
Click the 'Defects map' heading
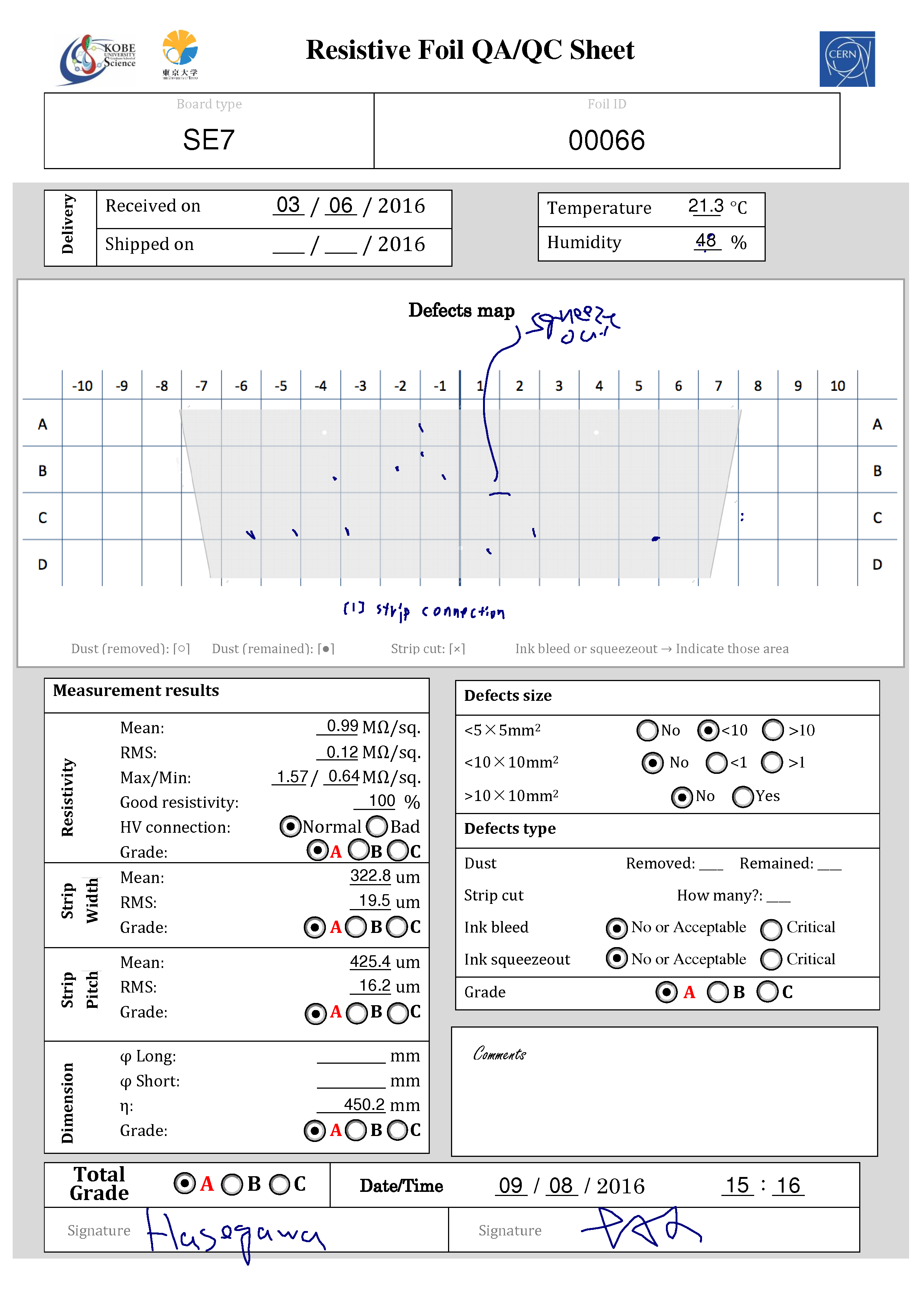pyautogui.click(x=461, y=311)
